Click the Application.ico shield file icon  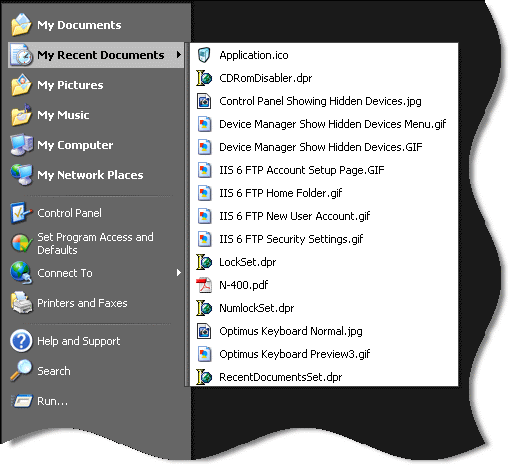pos(204,55)
